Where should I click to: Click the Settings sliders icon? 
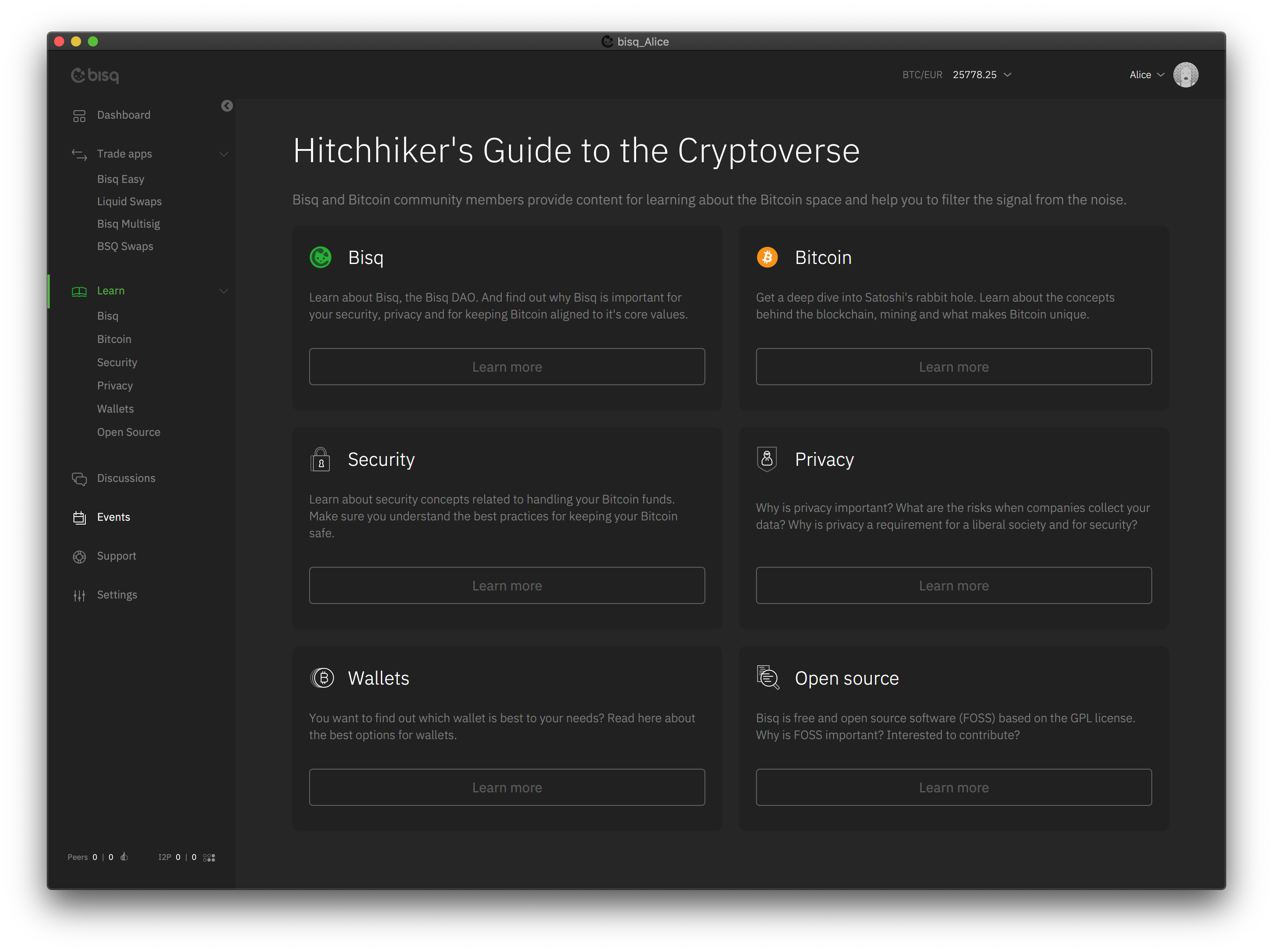point(79,595)
